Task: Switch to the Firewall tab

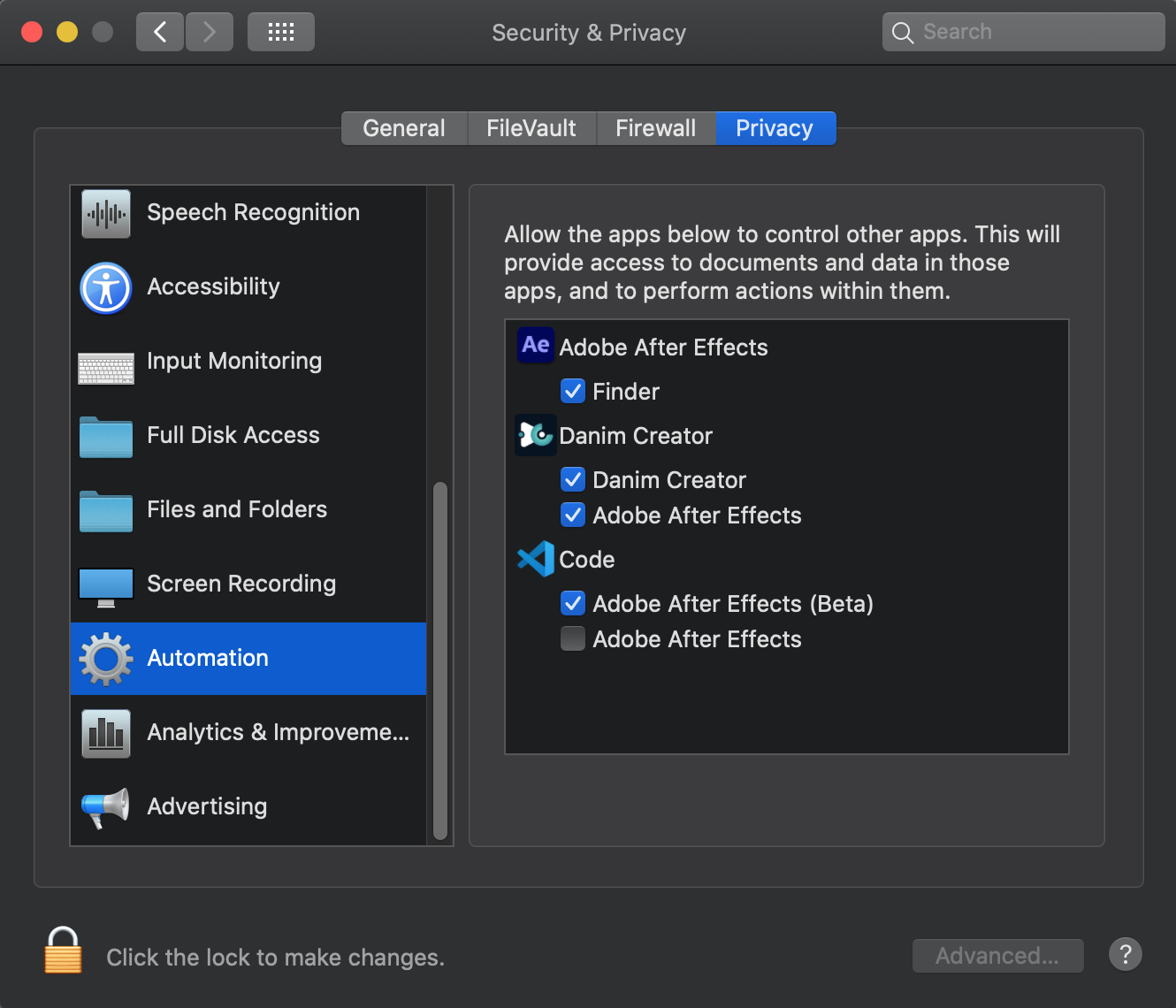Action: (656, 128)
